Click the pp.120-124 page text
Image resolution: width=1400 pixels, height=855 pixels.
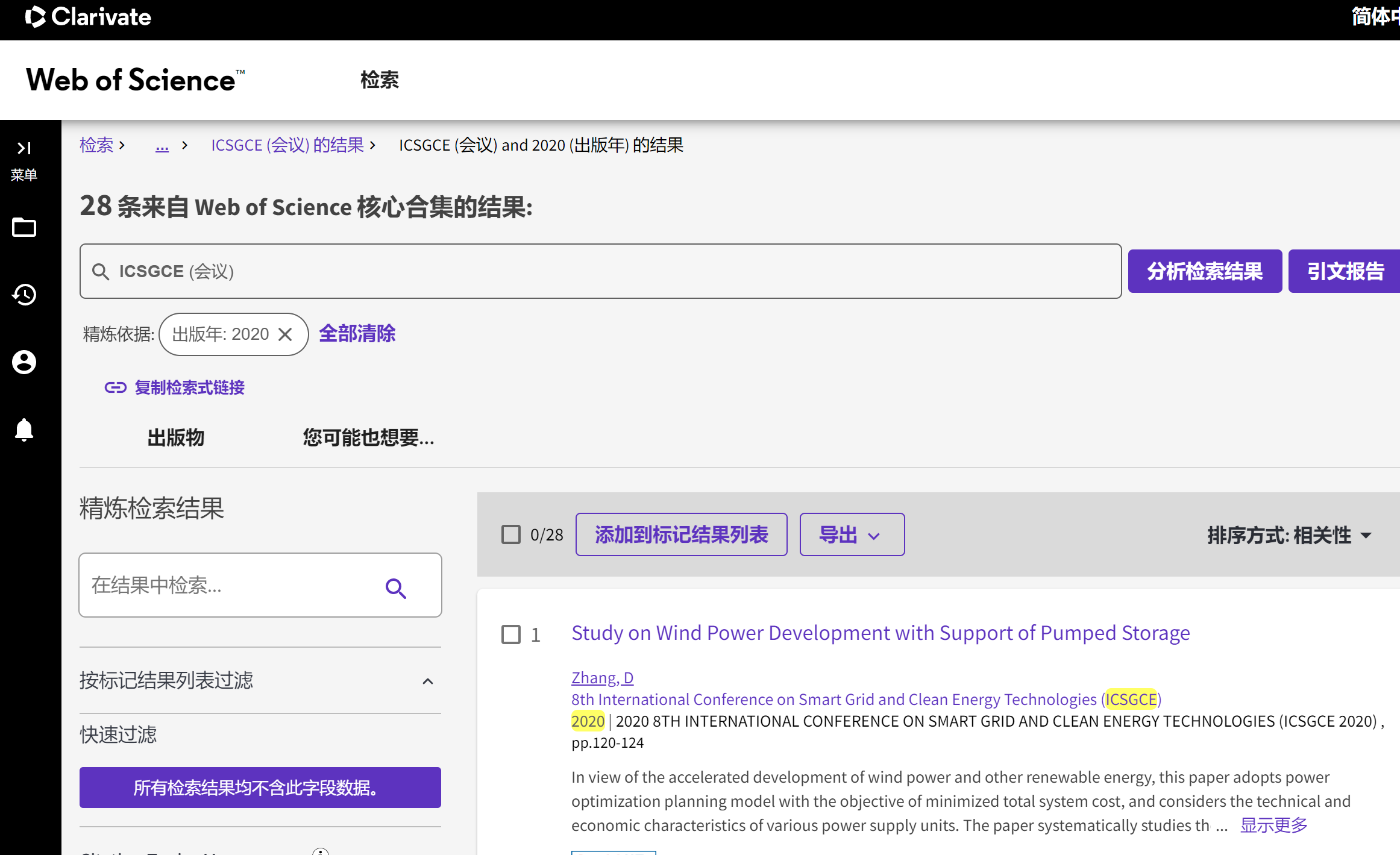(x=607, y=743)
